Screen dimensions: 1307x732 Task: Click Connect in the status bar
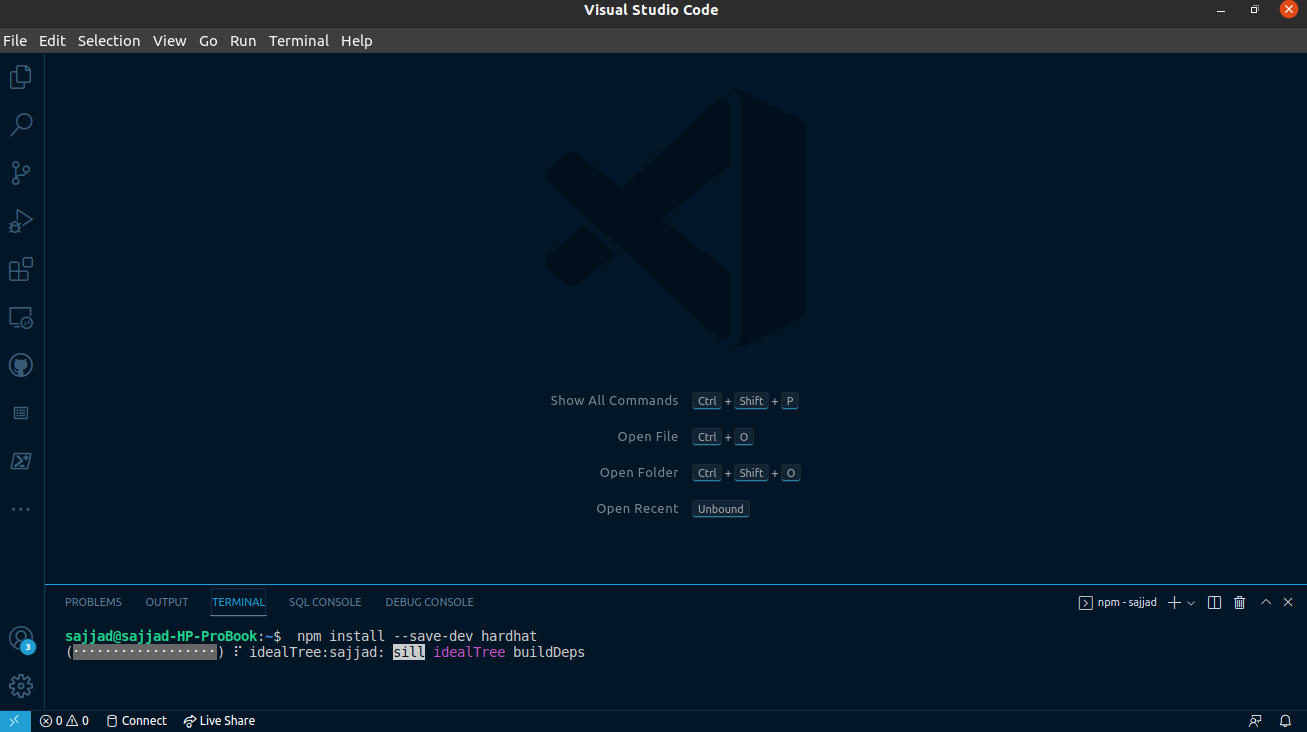tap(136, 721)
